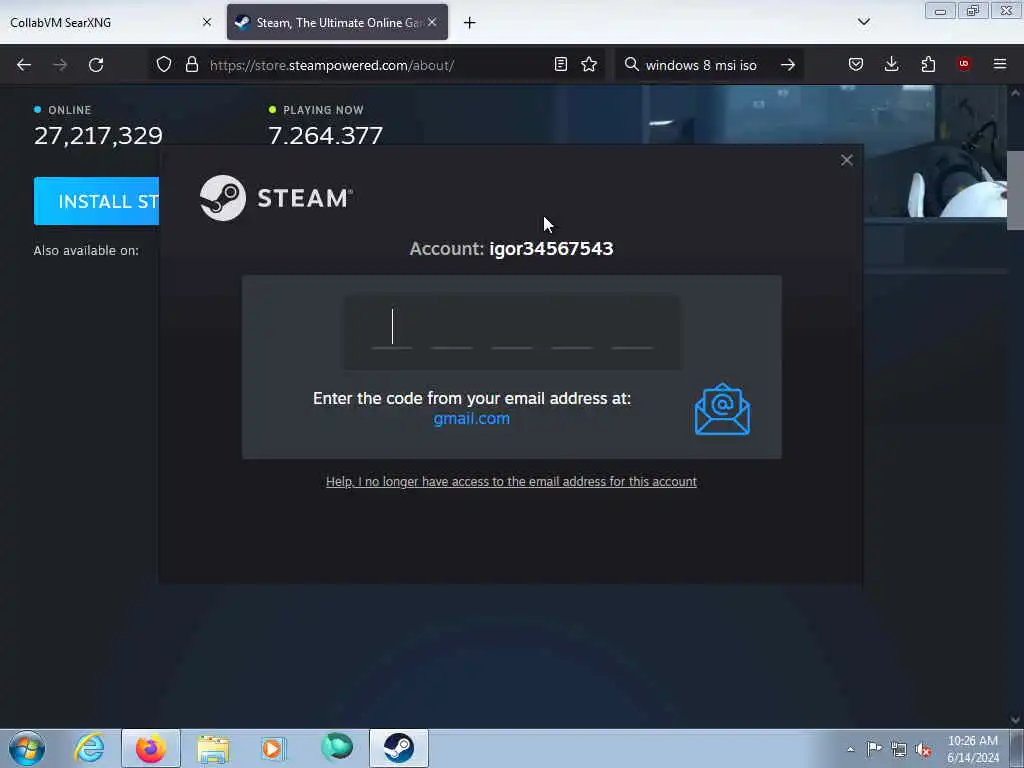
Task: Open a new browser tab
Action: [470, 23]
